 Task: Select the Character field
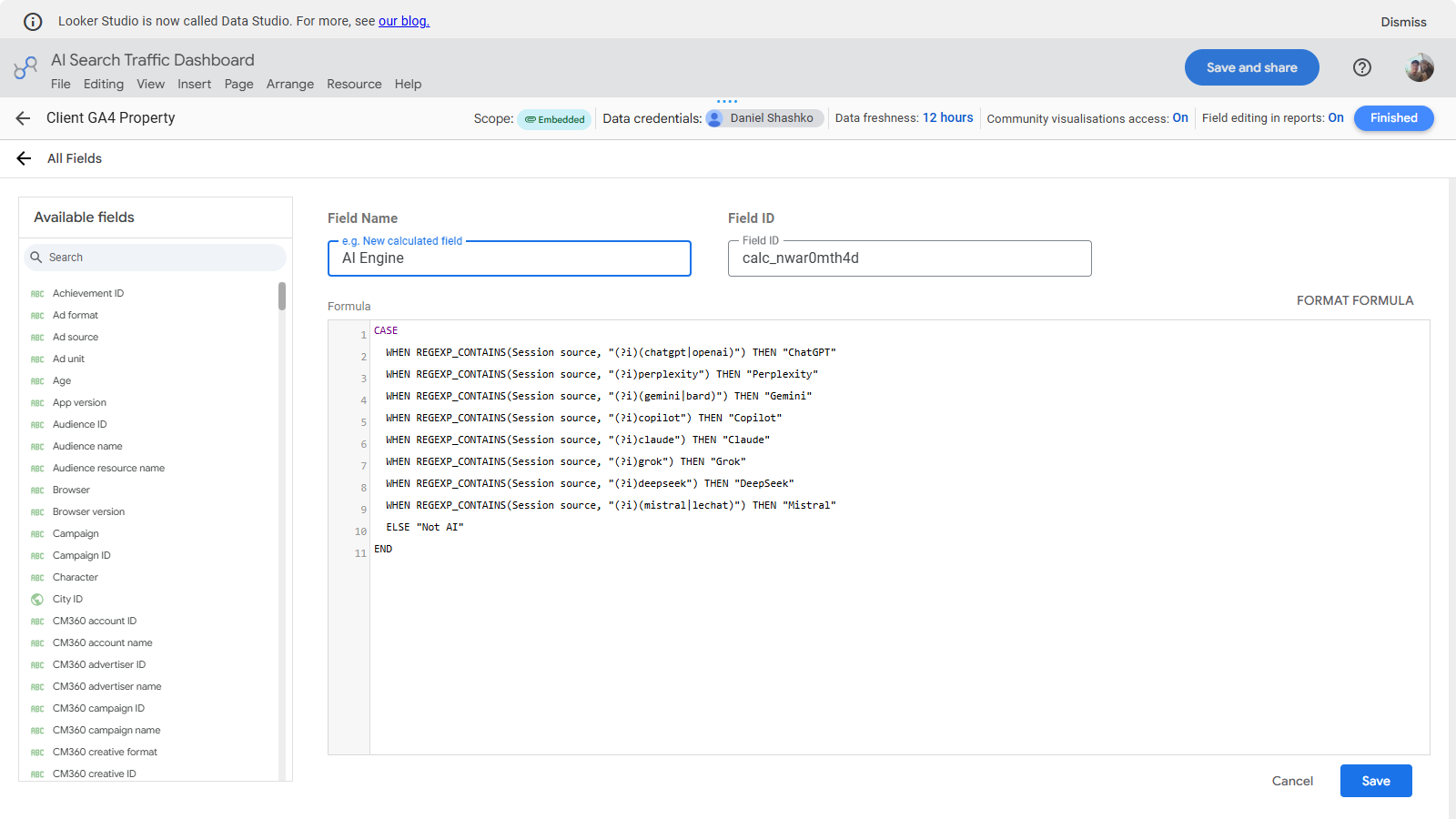[76, 578]
